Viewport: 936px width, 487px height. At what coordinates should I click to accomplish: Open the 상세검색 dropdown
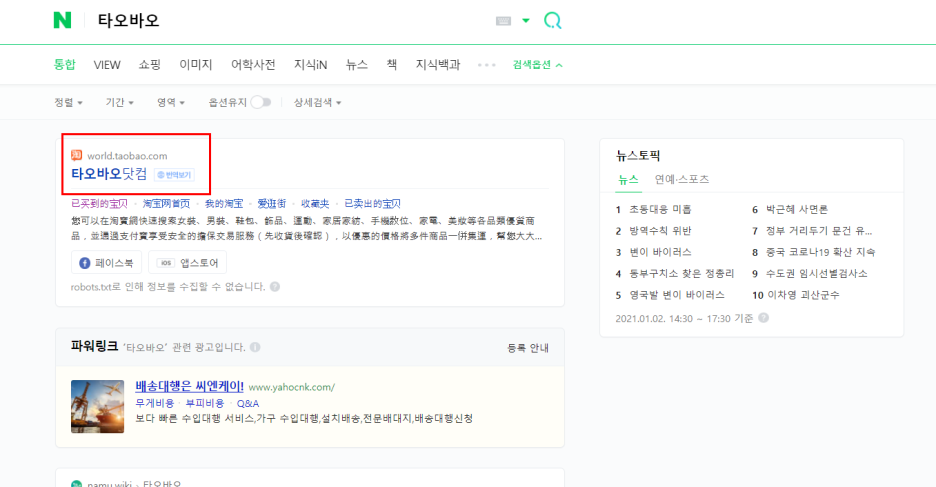point(317,103)
